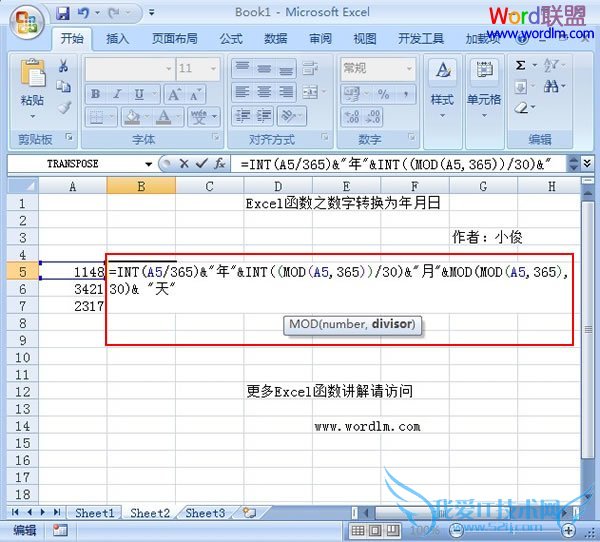Cancel the formula entry with the X

184,164
